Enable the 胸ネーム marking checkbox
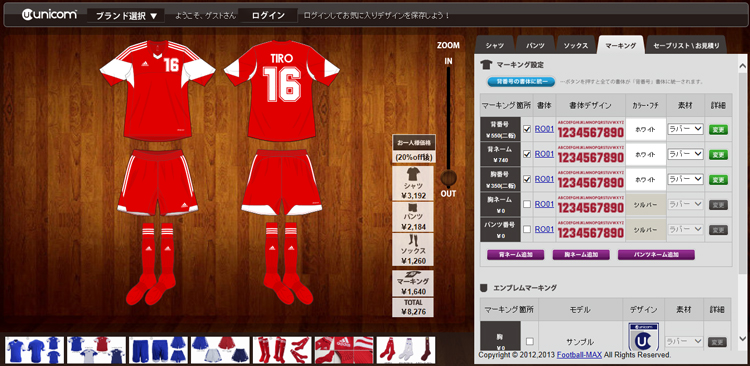This screenshot has width=750, height=366. click(x=527, y=204)
